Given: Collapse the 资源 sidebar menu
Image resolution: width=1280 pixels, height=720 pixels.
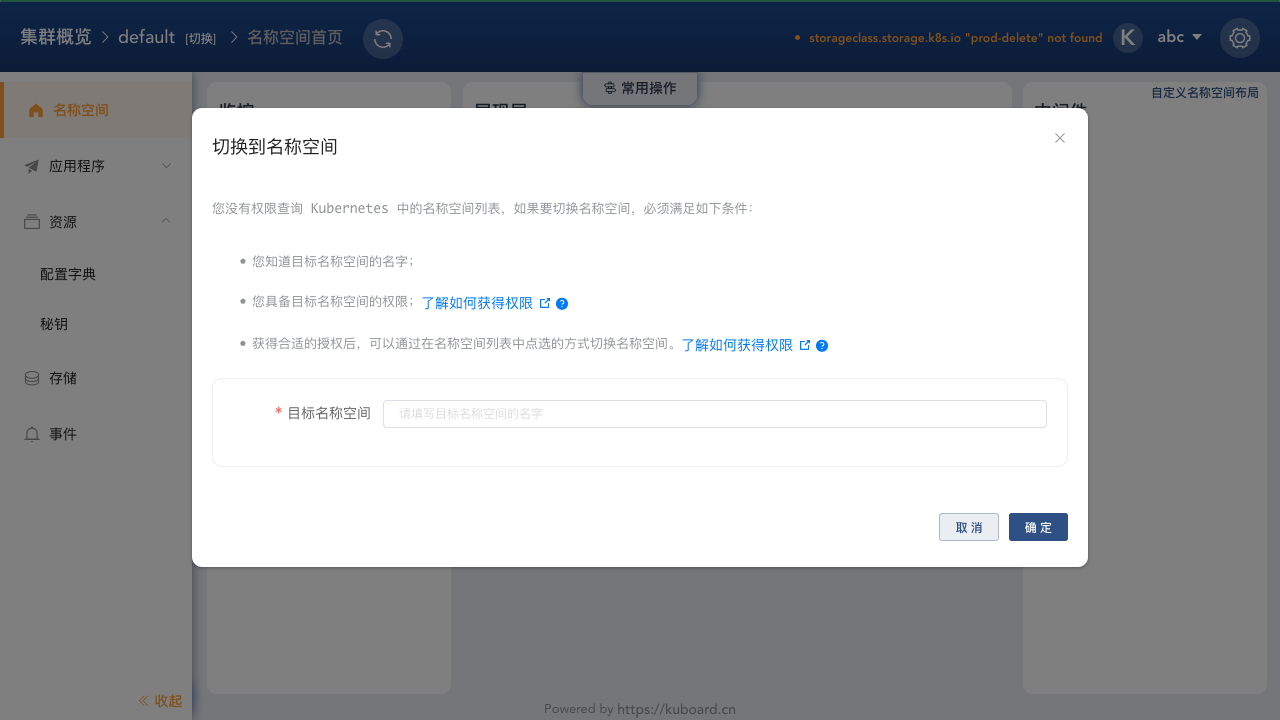Looking at the screenshot, I should [x=96, y=222].
